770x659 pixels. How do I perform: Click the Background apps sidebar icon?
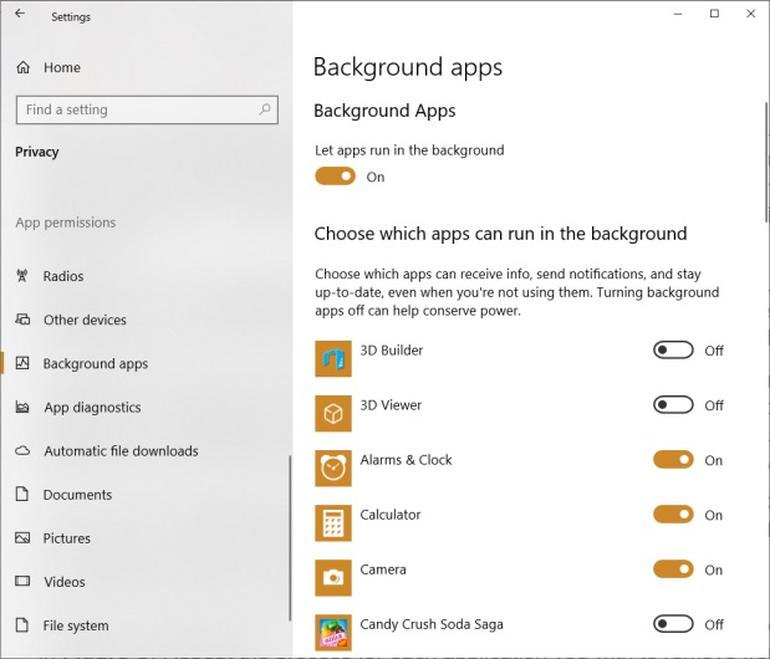23,363
